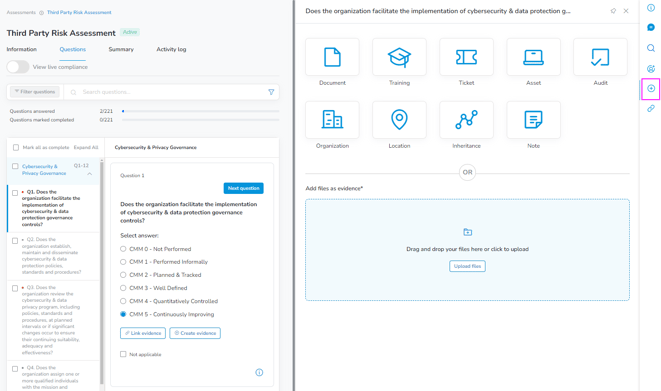Image resolution: width=661 pixels, height=391 pixels.
Task: Check the Q3 question checkbox
Action: click(15, 289)
